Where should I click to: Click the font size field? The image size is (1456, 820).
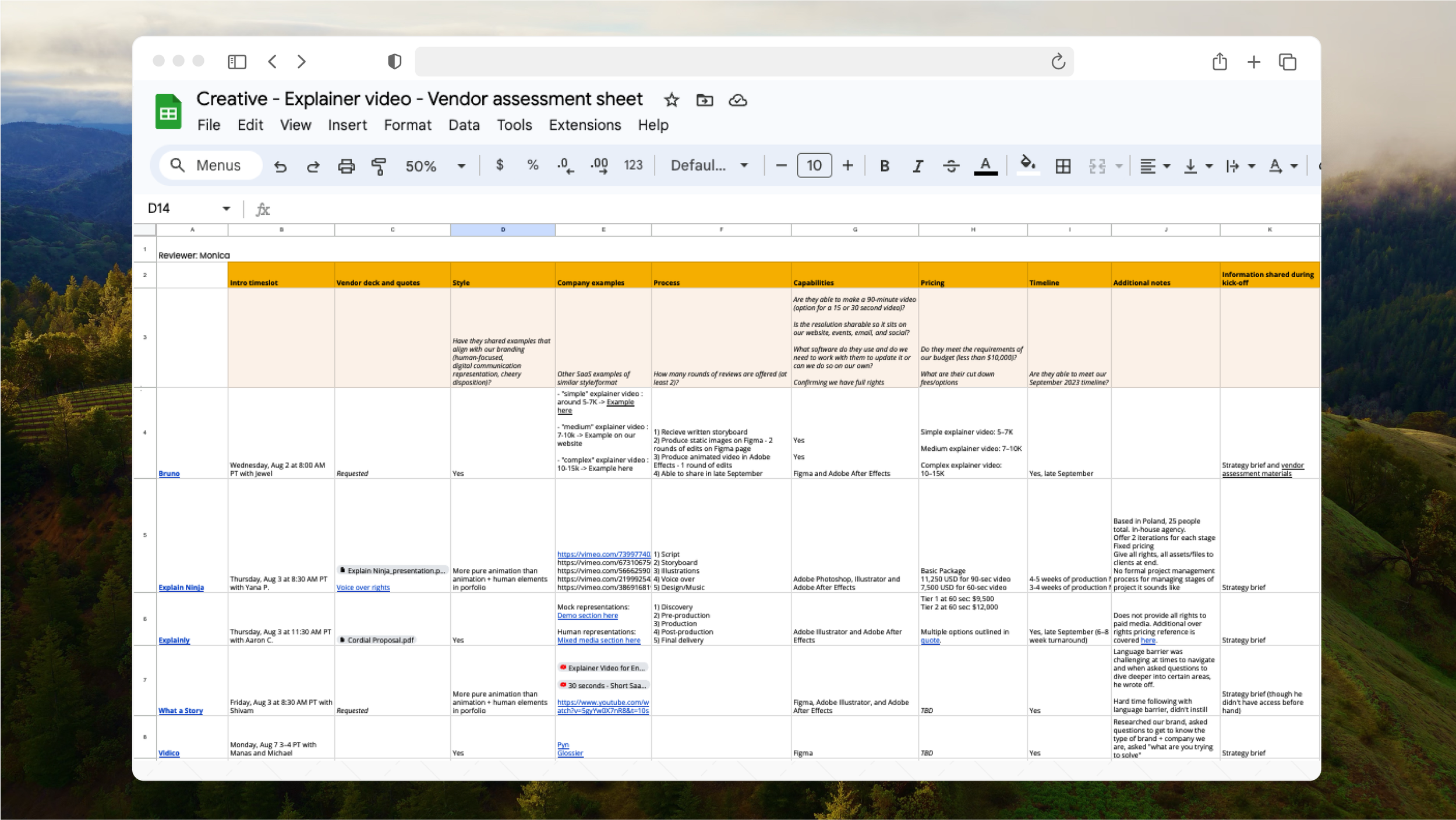pyautogui.click(x=814, y=165)
